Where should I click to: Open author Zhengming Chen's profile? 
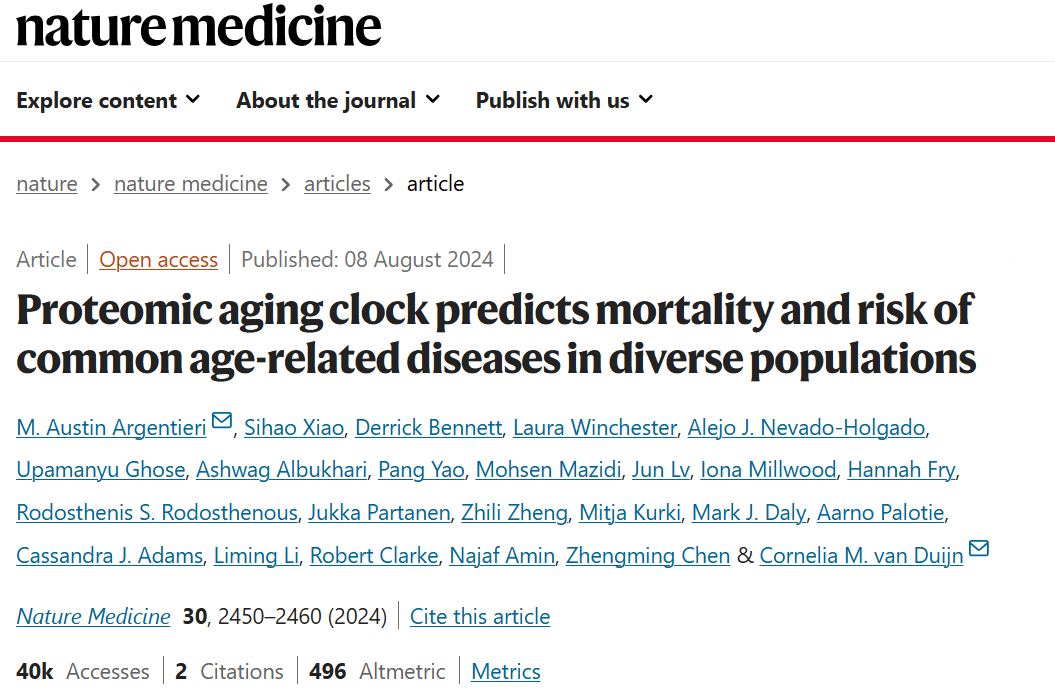648,556
